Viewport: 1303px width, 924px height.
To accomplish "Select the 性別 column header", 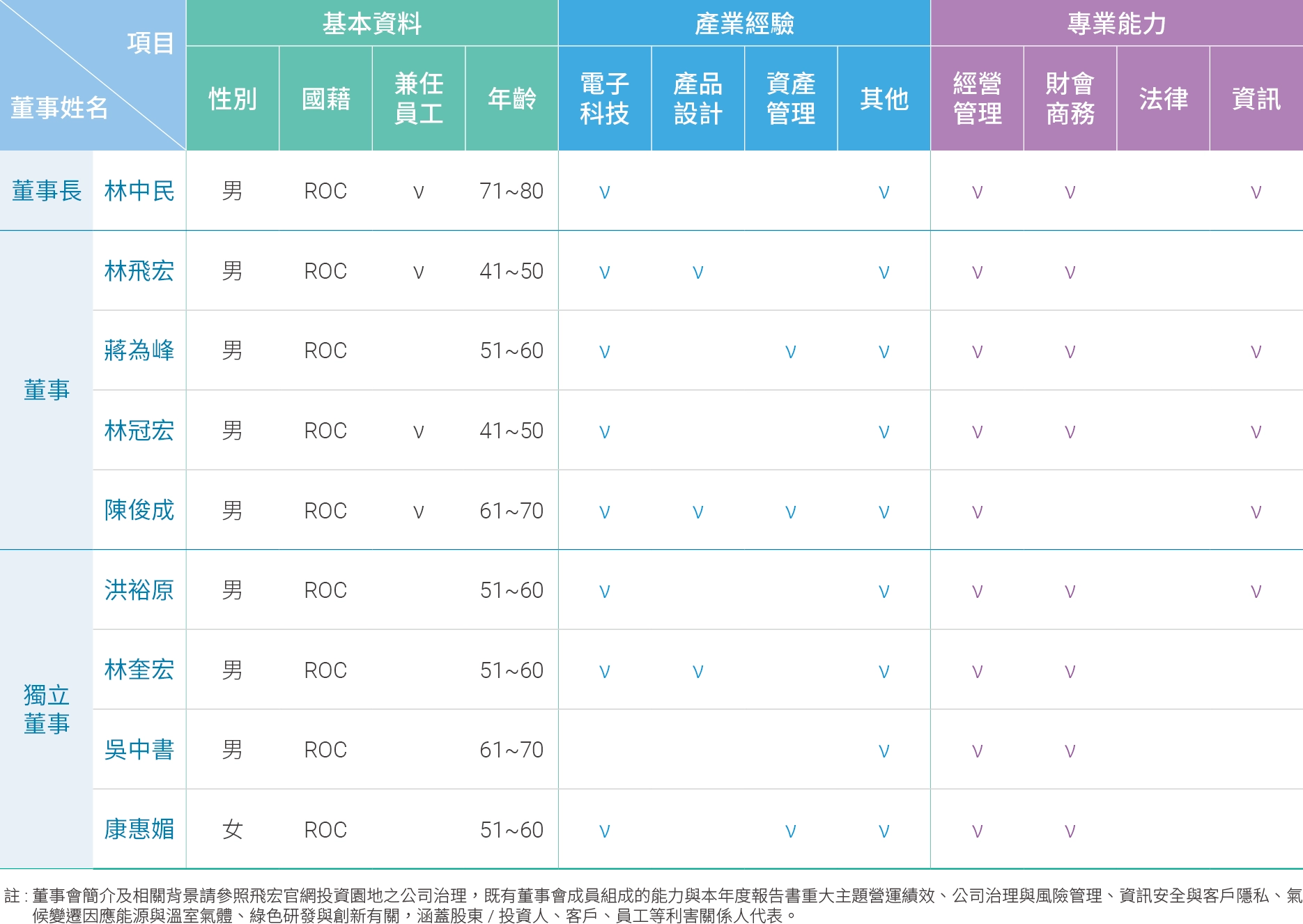I will (x=233, y=98).
